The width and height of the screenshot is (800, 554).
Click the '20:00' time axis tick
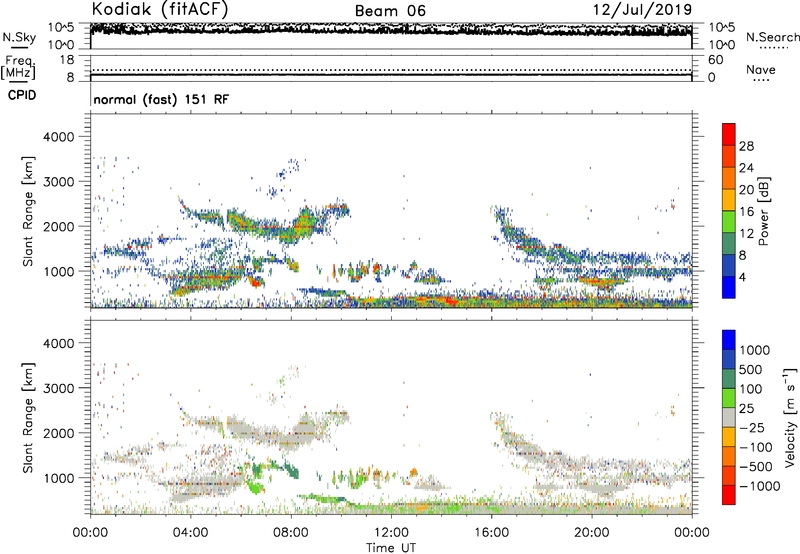(x=591, y=532)
